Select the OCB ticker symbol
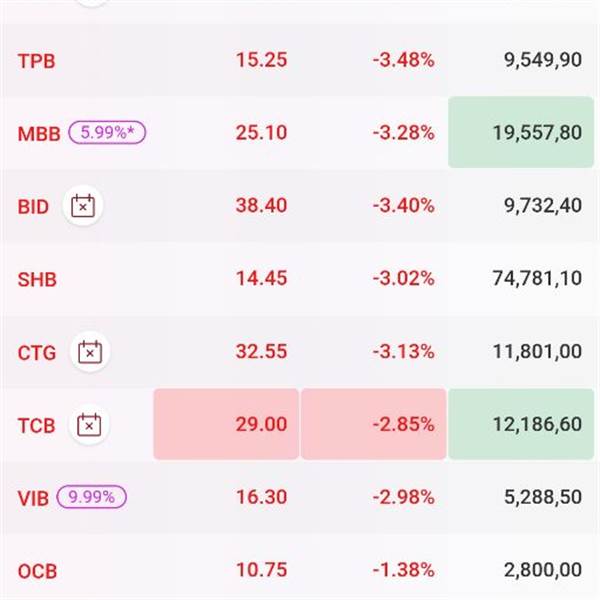The image size is (600, 600). click(37, 571)
